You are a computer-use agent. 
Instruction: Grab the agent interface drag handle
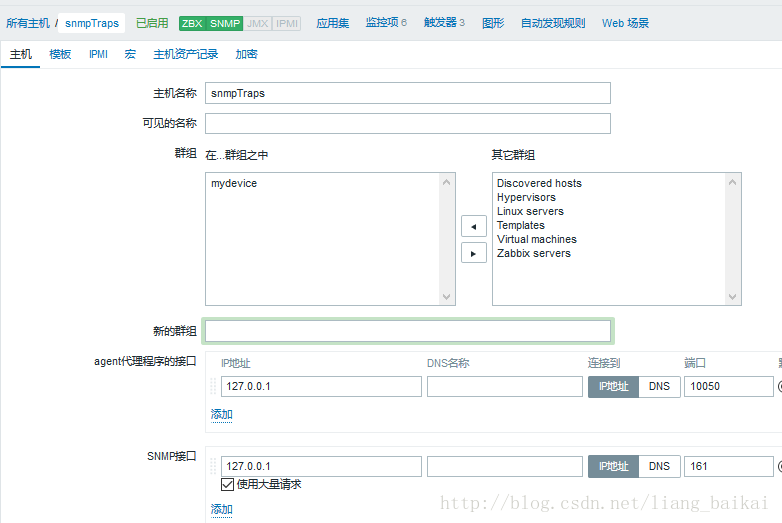tap(213, 387)
